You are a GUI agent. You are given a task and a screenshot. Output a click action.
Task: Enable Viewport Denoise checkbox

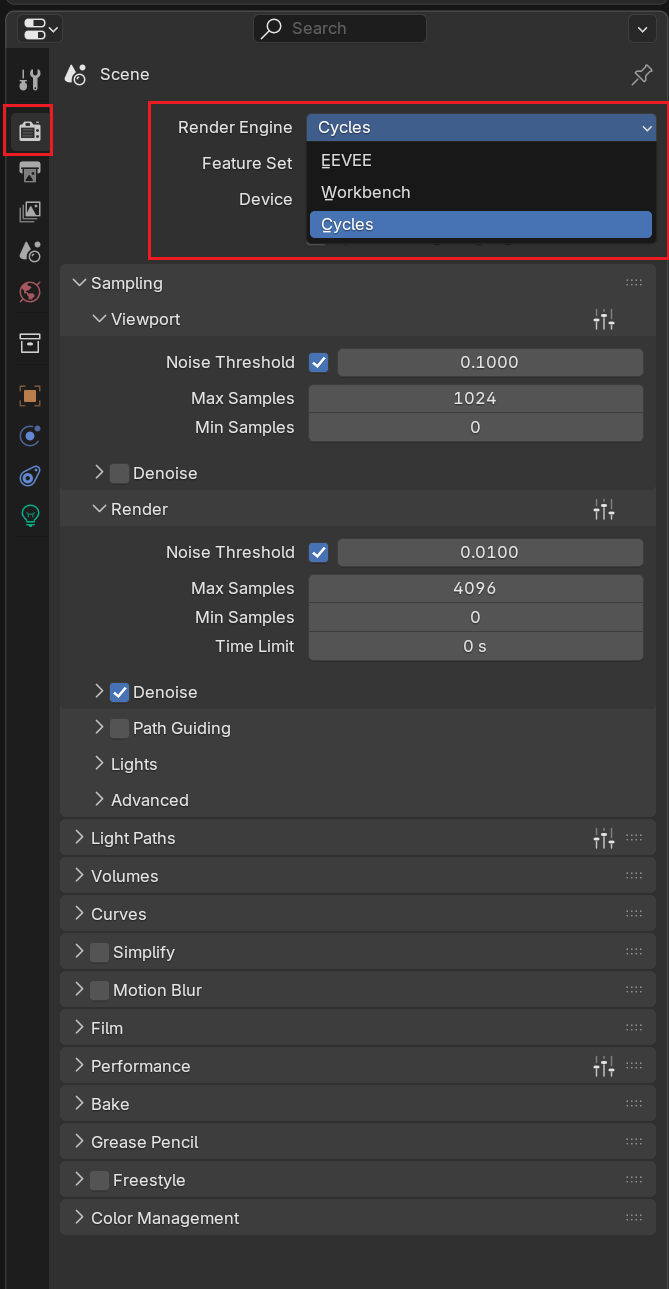(x=119, y=473)
